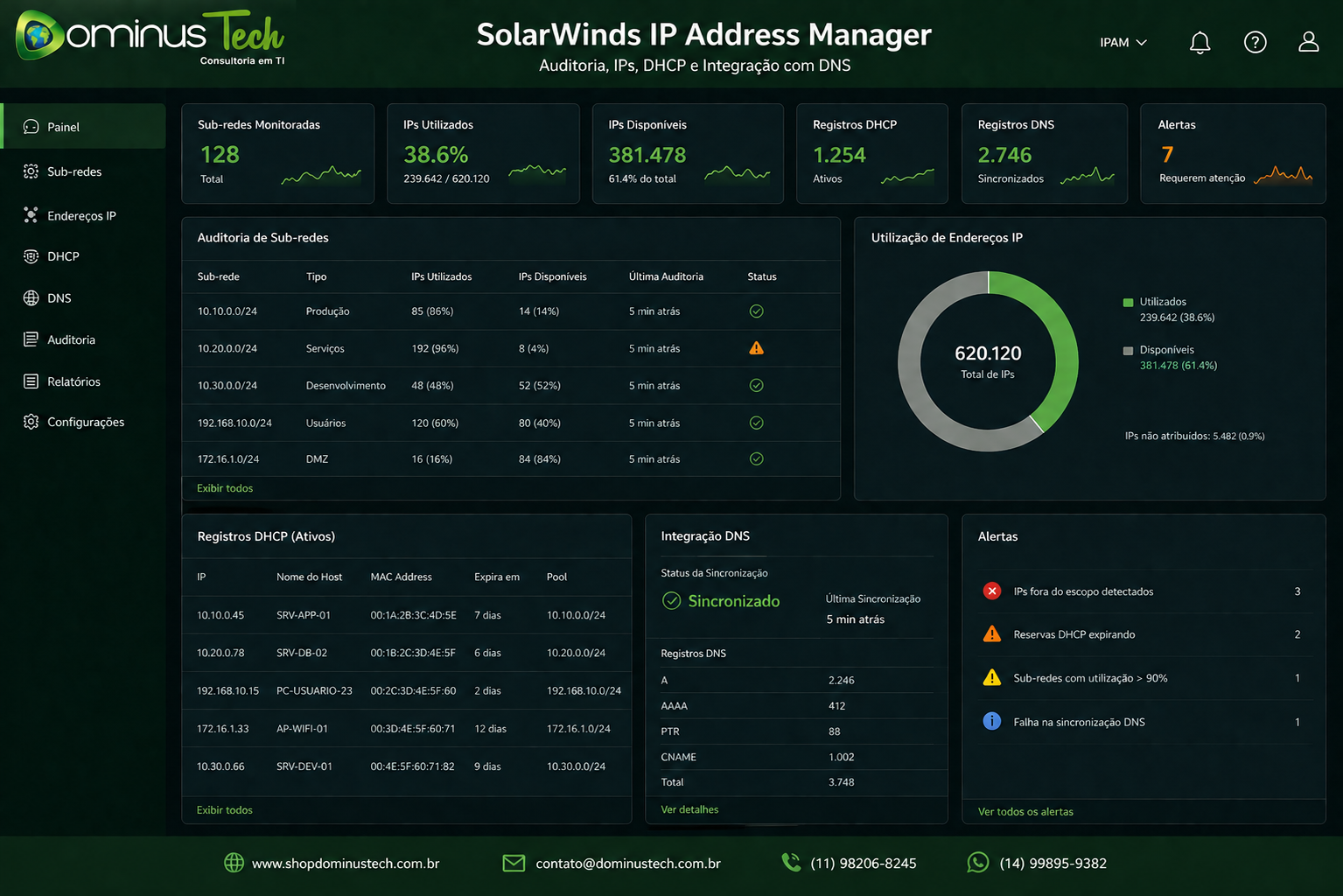Viewport: 1343px width, 896px height.
Task: Click the OK status icon for 172.16.1.0/24
Action: (757, 459)
